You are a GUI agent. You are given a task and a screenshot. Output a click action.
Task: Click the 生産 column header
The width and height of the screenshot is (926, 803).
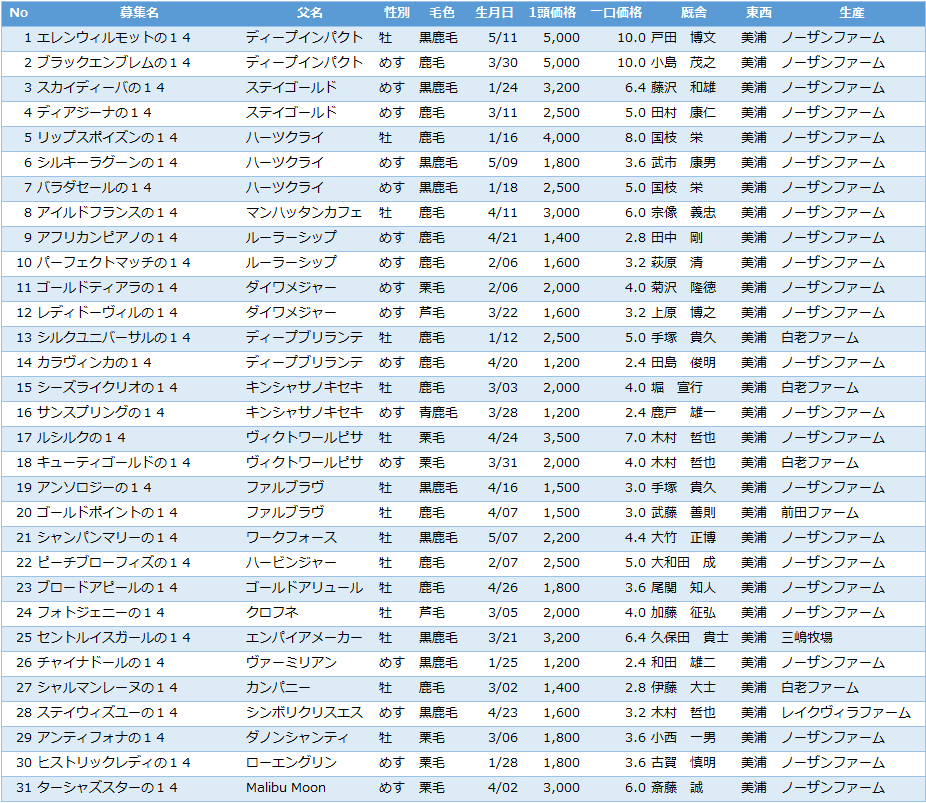tap(852, 12)
